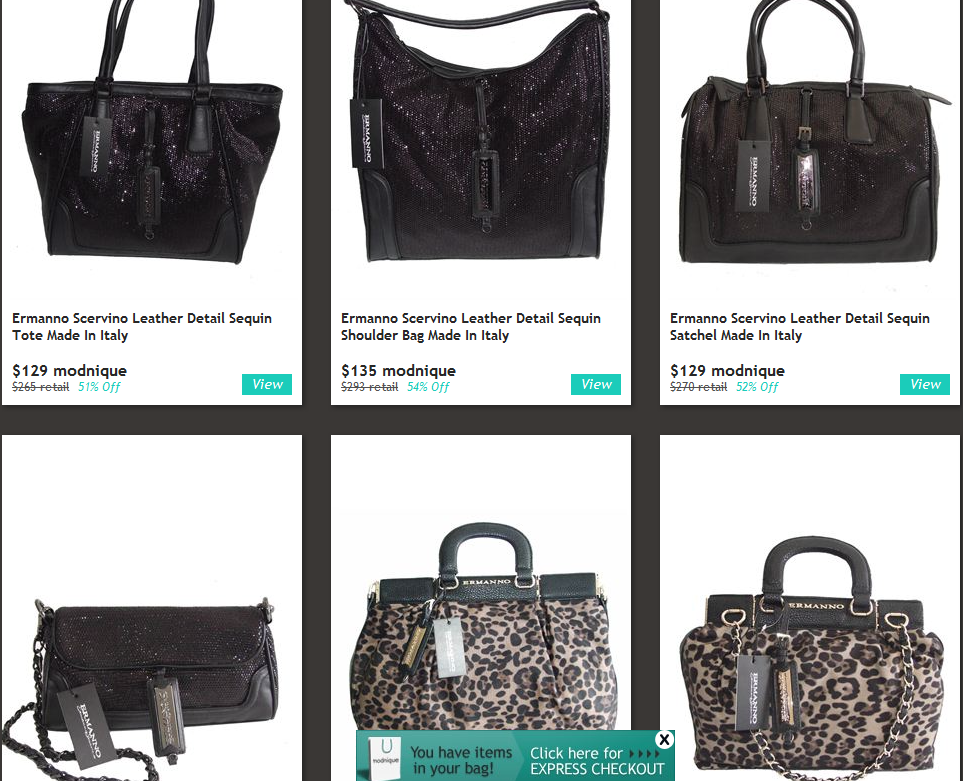Open the Sequin Tote Made In Italy title link
Screen dimensions: 963x781
point(142,327)
